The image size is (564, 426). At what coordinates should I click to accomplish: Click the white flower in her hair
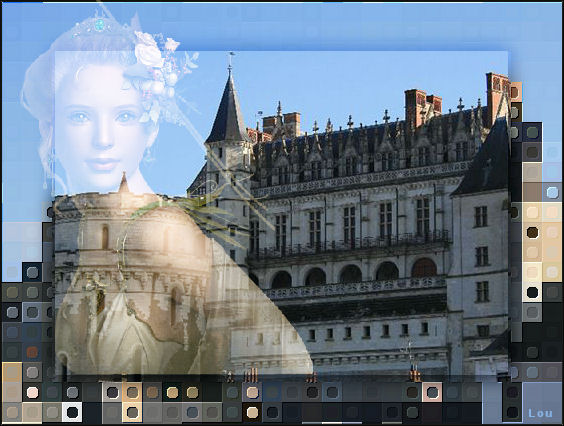coord(148,49)
